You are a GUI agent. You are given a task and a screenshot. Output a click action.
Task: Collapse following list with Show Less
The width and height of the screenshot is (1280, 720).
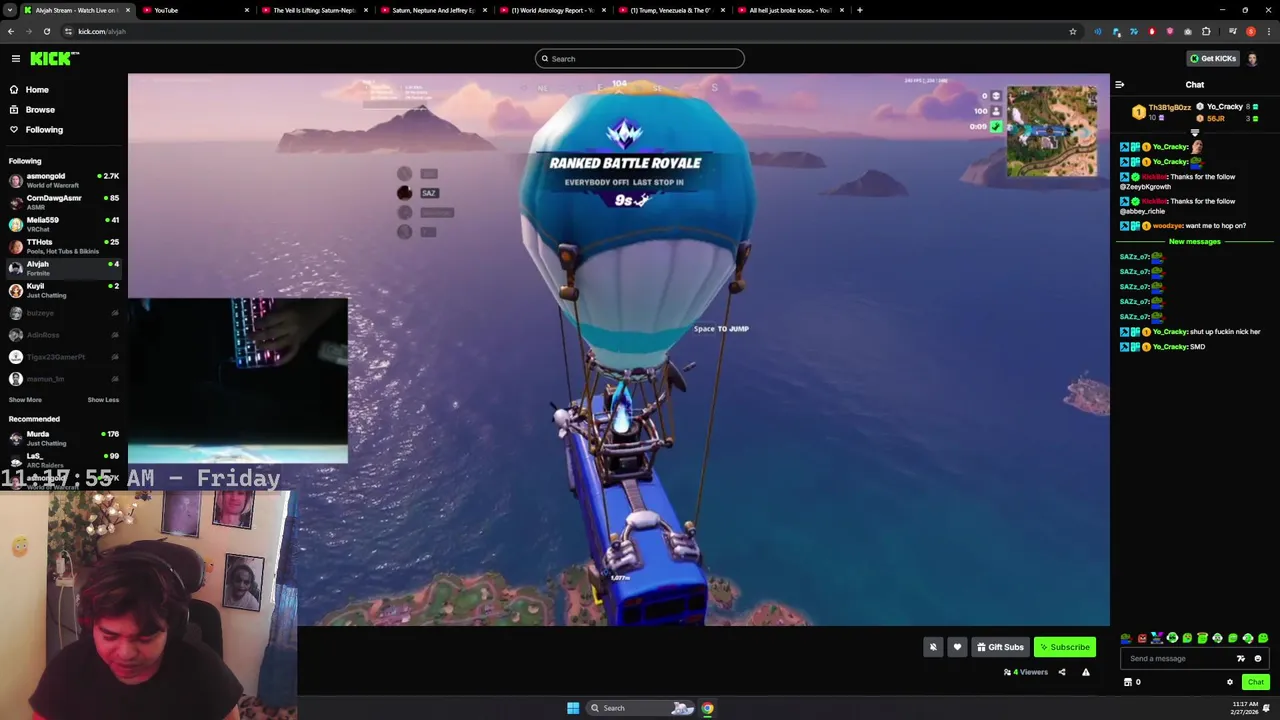pos(103,400)
